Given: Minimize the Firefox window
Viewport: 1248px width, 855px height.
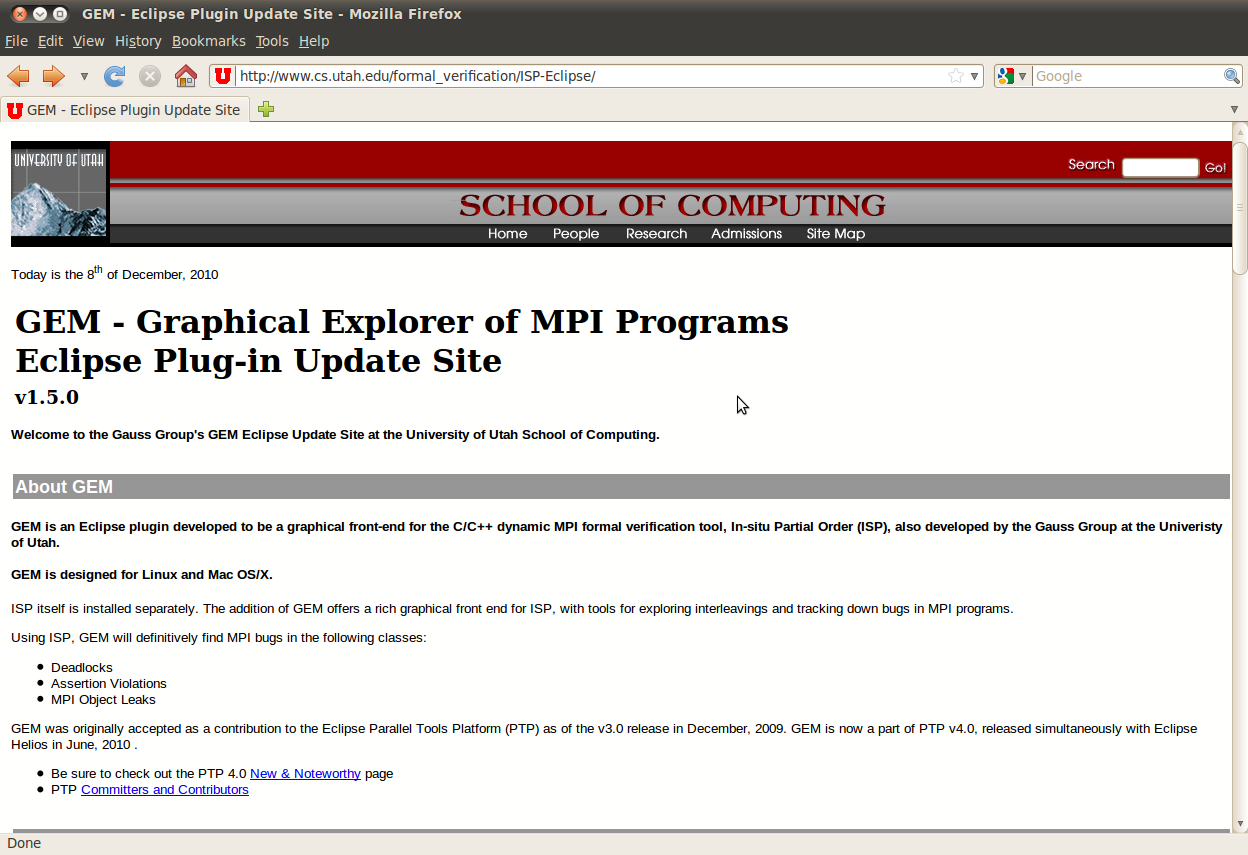Looking at the screenshot, I should coord(40,14).
